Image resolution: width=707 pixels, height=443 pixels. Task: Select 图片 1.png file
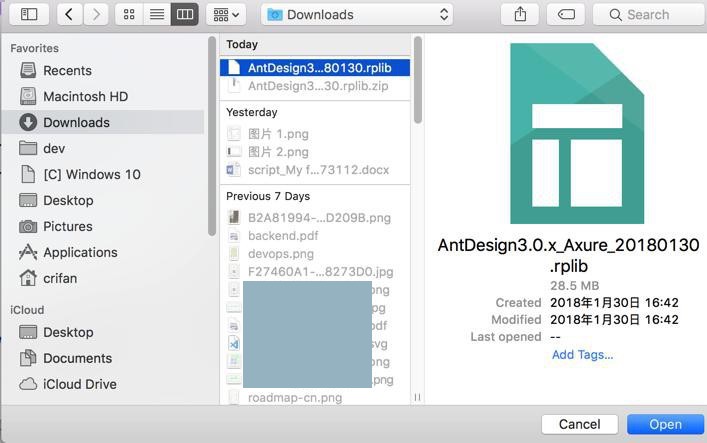pyautogui.click(x=315, y=134)
